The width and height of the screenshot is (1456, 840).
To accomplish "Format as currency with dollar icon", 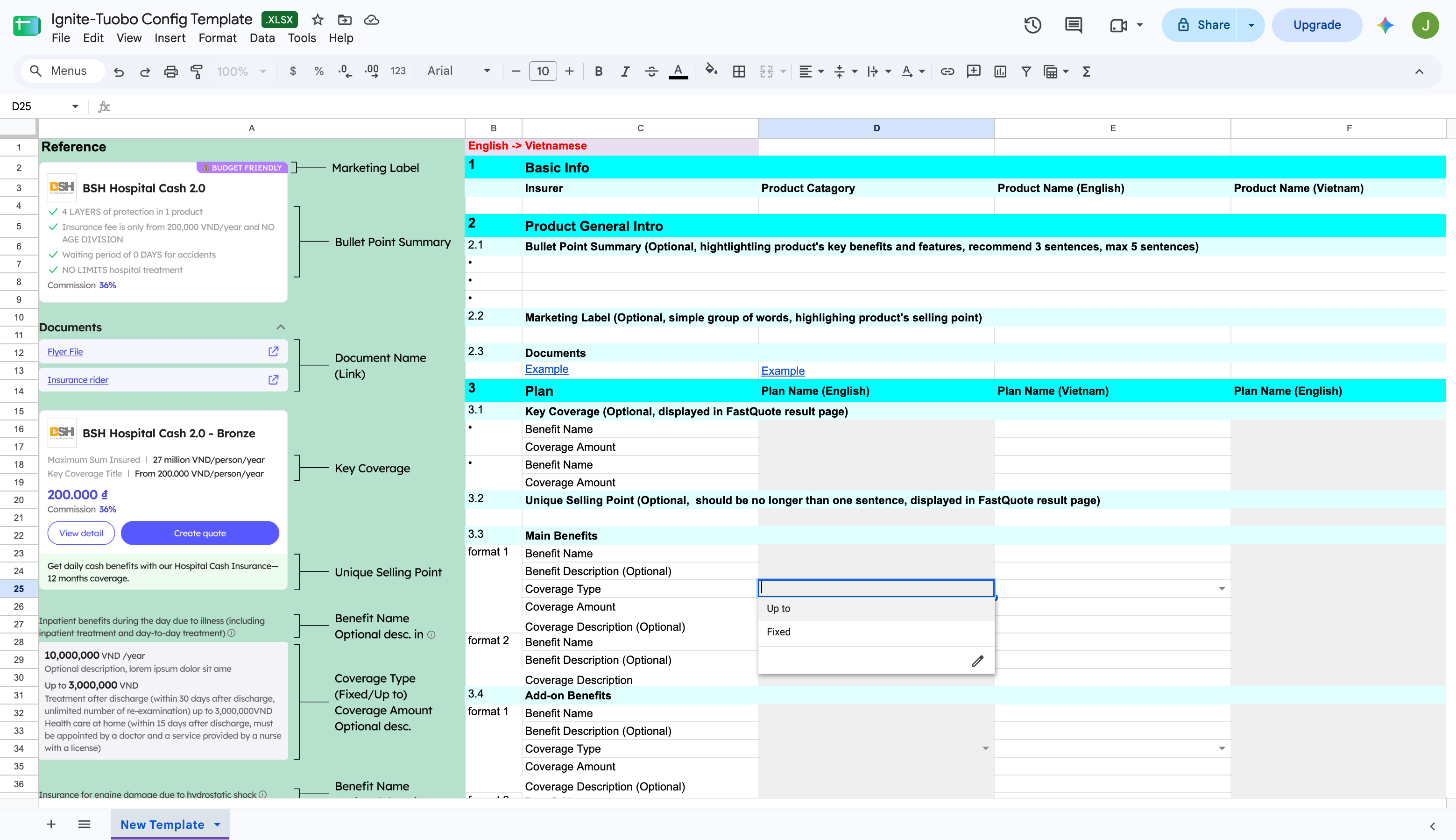I will (293, 71).
